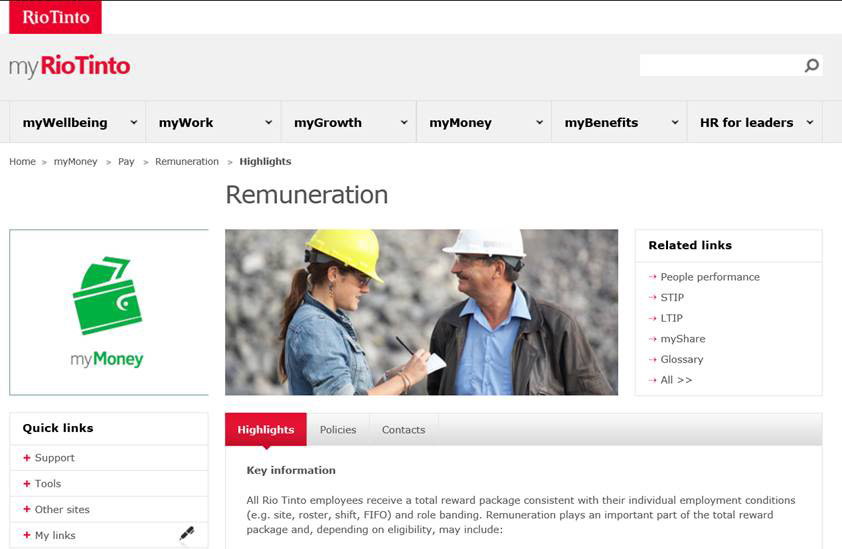Go to Remuneration in the breadcrumb
Image resolution: width=842 pixels, height=549 pixels.
(x=187, y=162)
